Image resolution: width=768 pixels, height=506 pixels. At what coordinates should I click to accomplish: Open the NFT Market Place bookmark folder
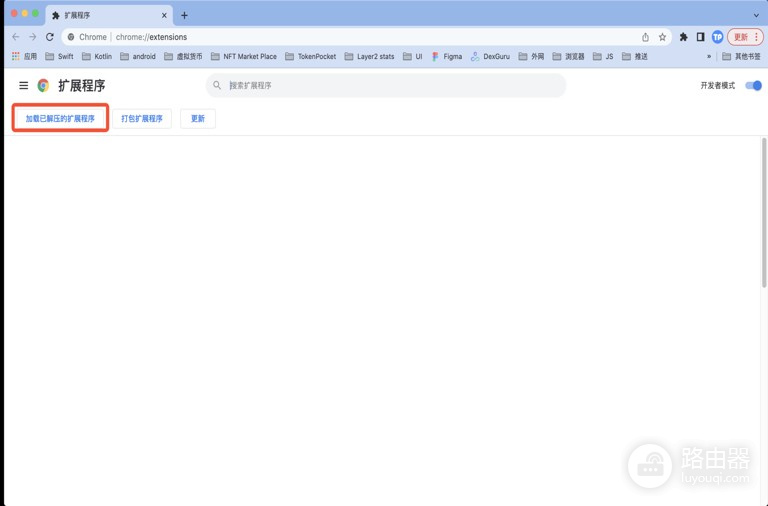[244, 56]
